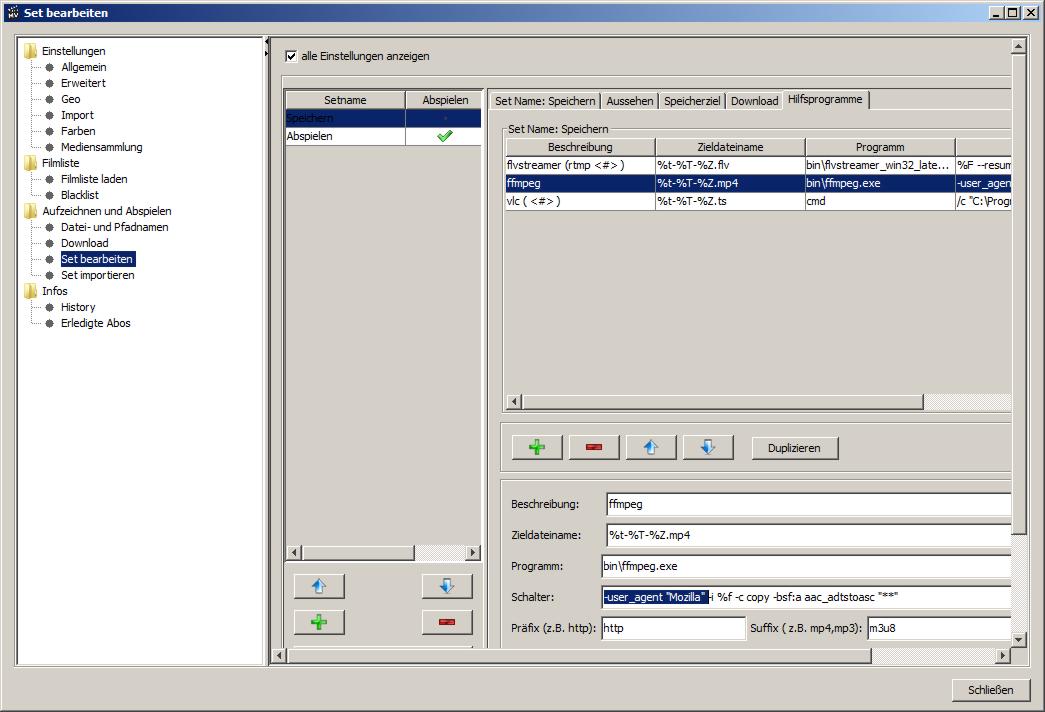Click the green plus button to add a program
Screen dimensions: 1045x712
tap(537, 447)
